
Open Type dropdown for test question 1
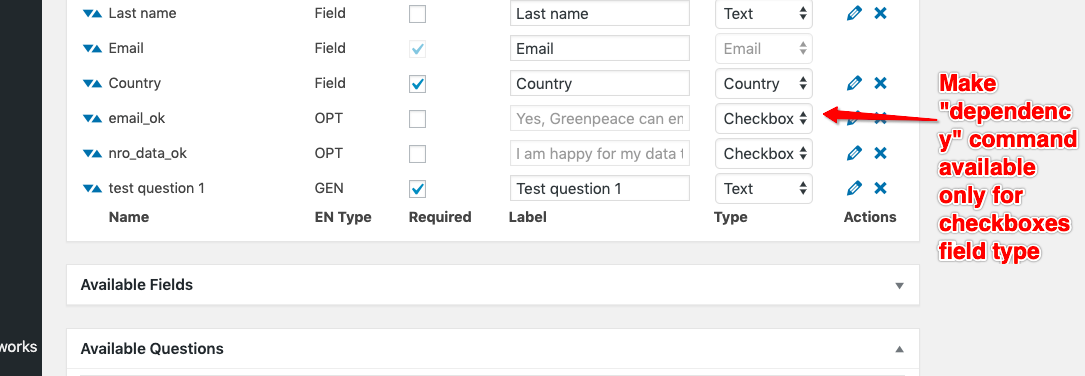(x=763, y=188)
